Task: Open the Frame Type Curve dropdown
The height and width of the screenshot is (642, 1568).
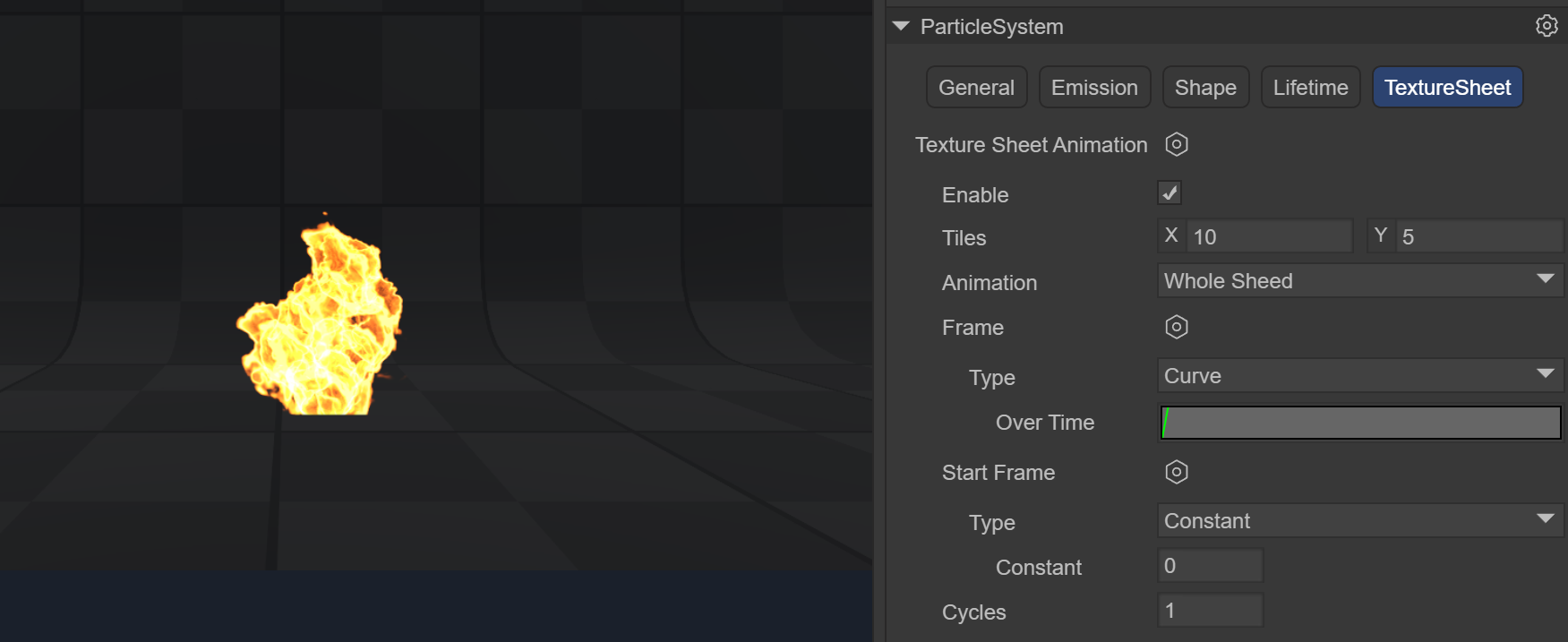Action: tap(1359, 376)
